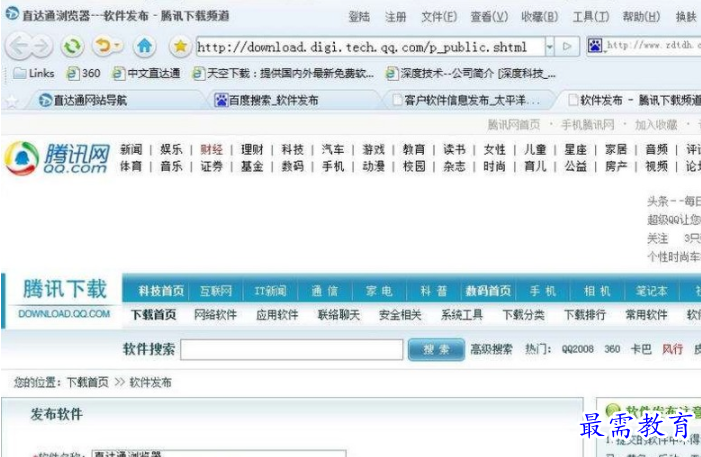Open the 查看(V) menu
The height and width of the screenshot is (457, 701).
pos(489,17)
